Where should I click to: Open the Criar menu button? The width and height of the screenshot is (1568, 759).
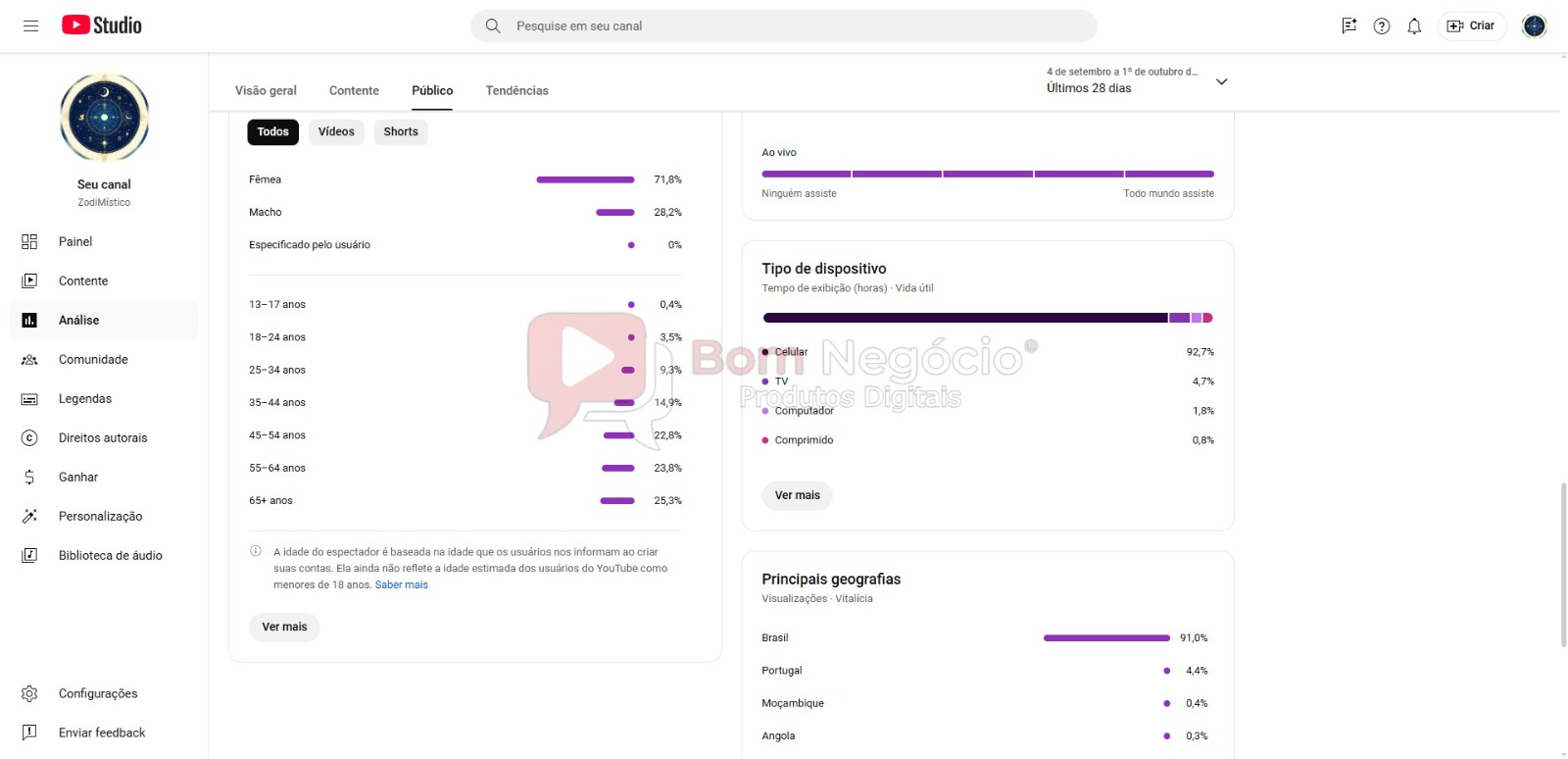pos(1471,26)
